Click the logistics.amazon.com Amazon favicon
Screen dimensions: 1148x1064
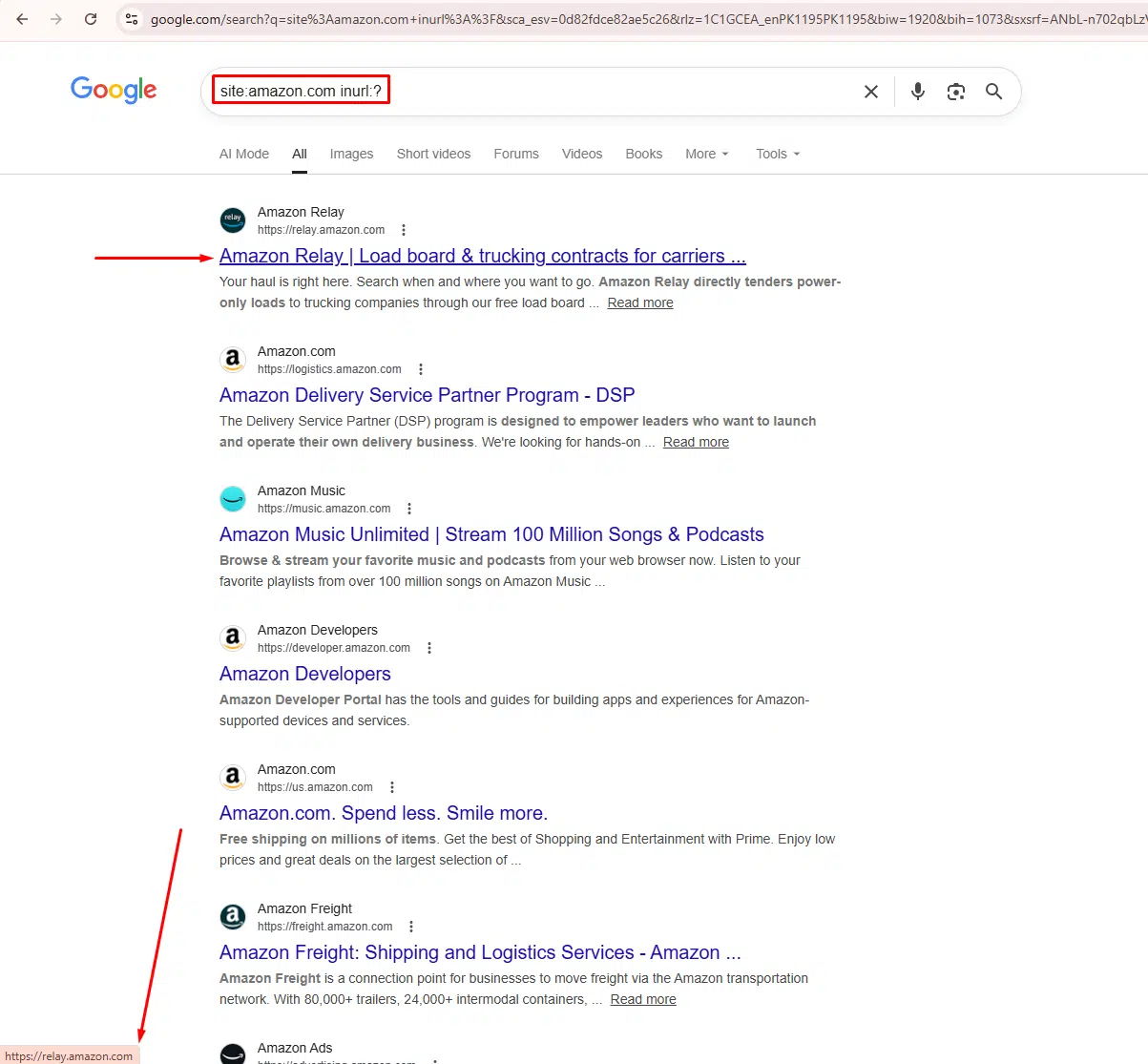click(x=233, y=360)
